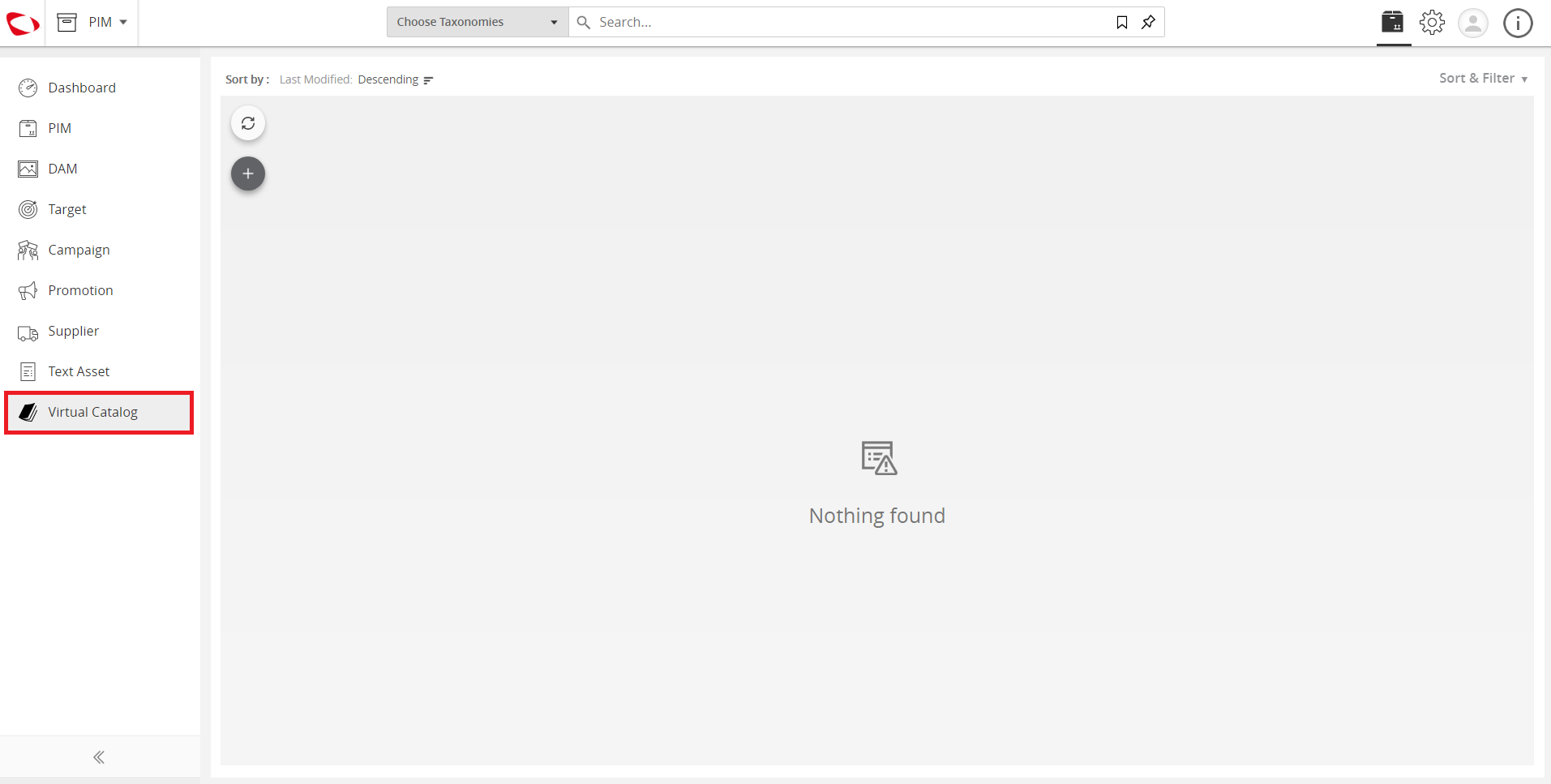This screenshot has width=1551, height=784.
Task: Click the archive box icon beside the PIM header label
Action: click(x=67, y=22)
